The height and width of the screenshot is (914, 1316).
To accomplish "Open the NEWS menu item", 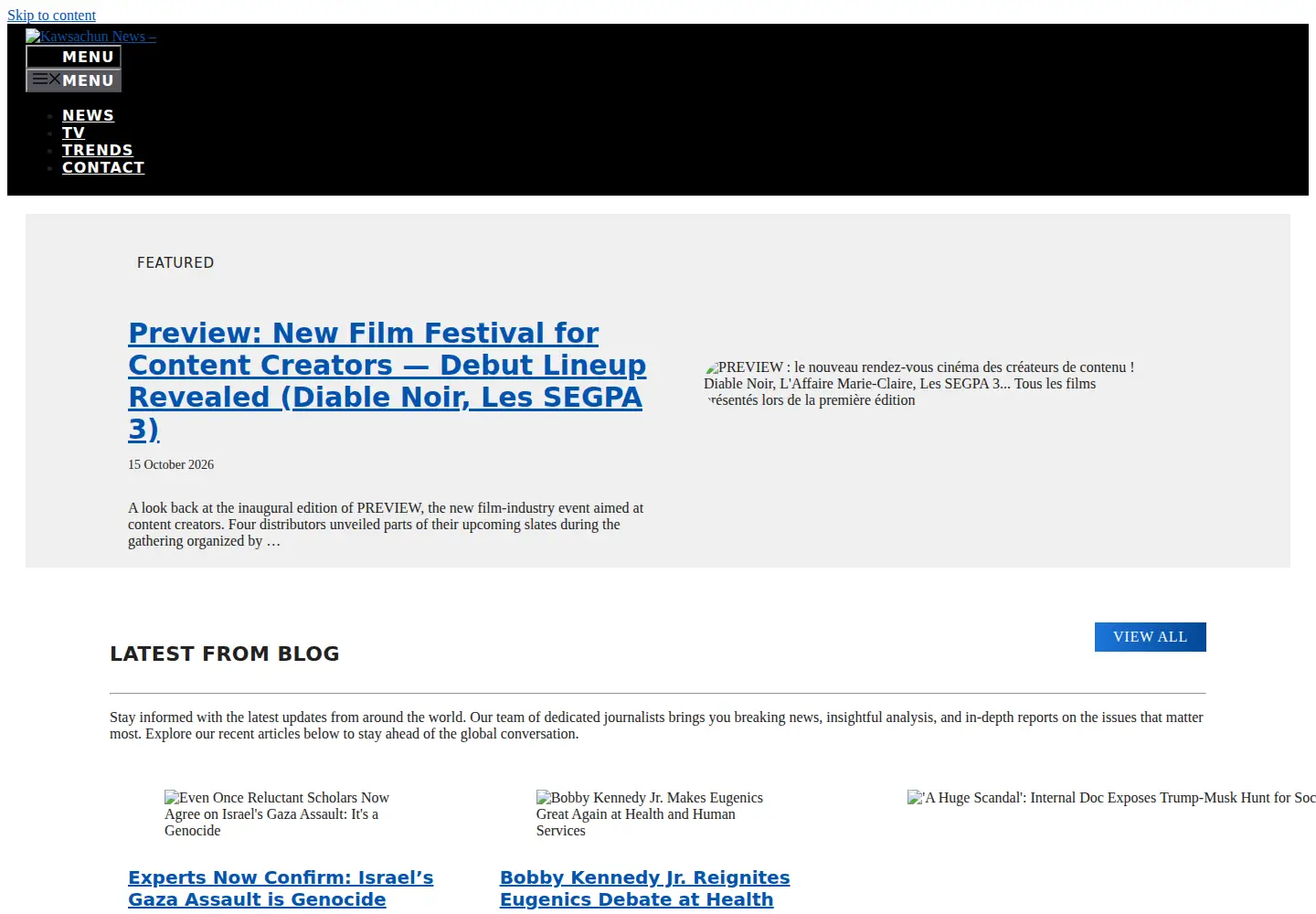I will click(x=88, y=115).
